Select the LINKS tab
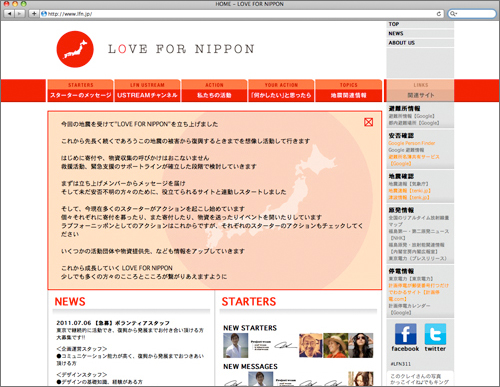500x387 pixels. click(x=420, y=91)
